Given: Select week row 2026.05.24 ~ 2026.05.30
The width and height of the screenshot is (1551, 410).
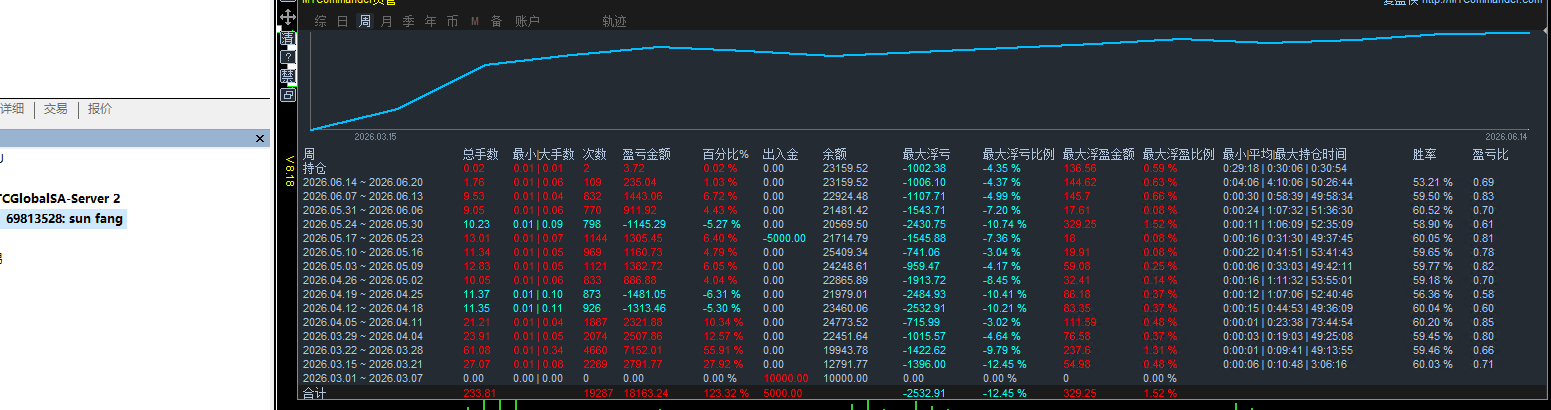Looking at the screenshot, I should [x=362, y=224].
